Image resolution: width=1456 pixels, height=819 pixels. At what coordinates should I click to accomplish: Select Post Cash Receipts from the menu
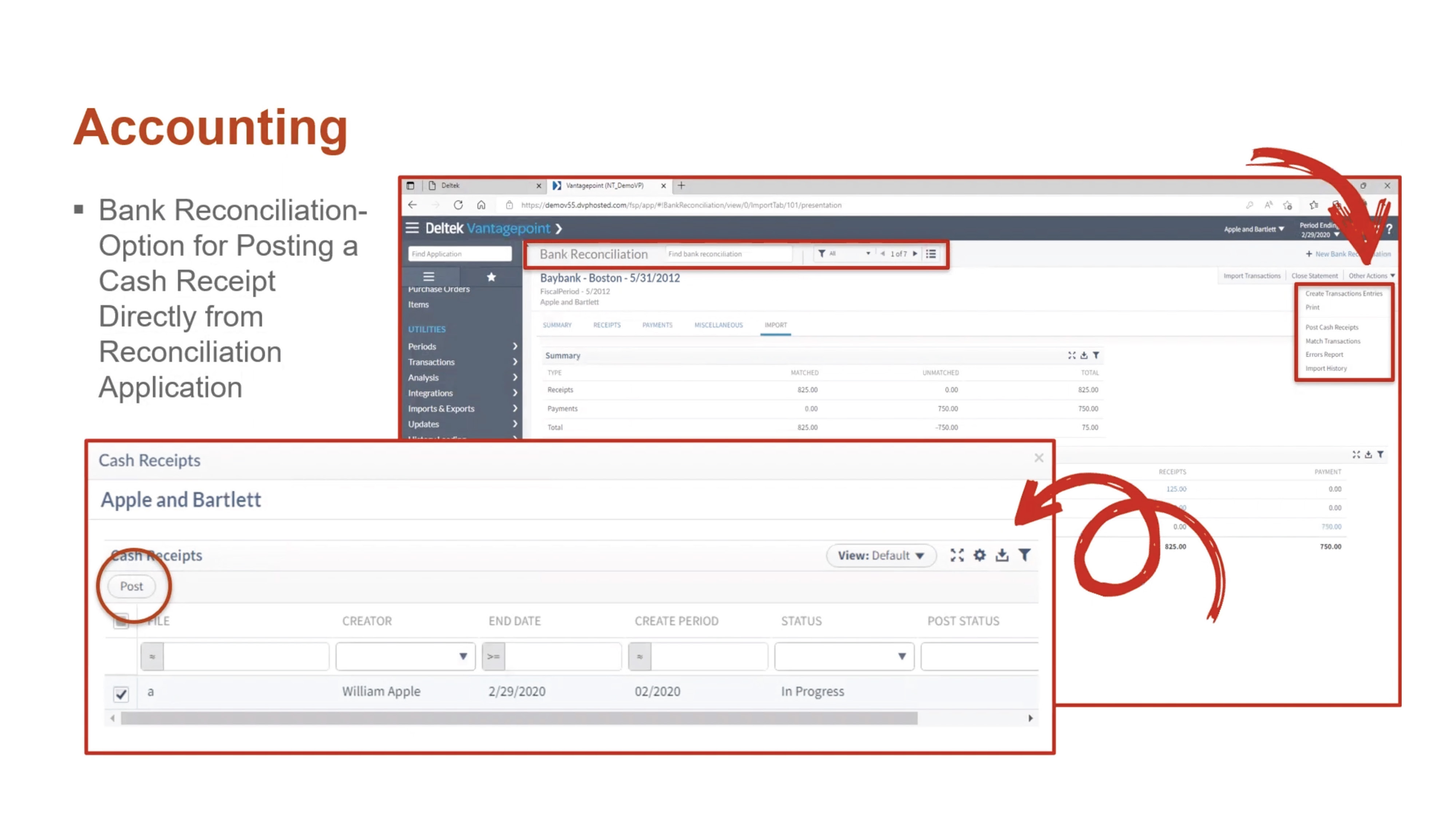[x=1332, y=327]
